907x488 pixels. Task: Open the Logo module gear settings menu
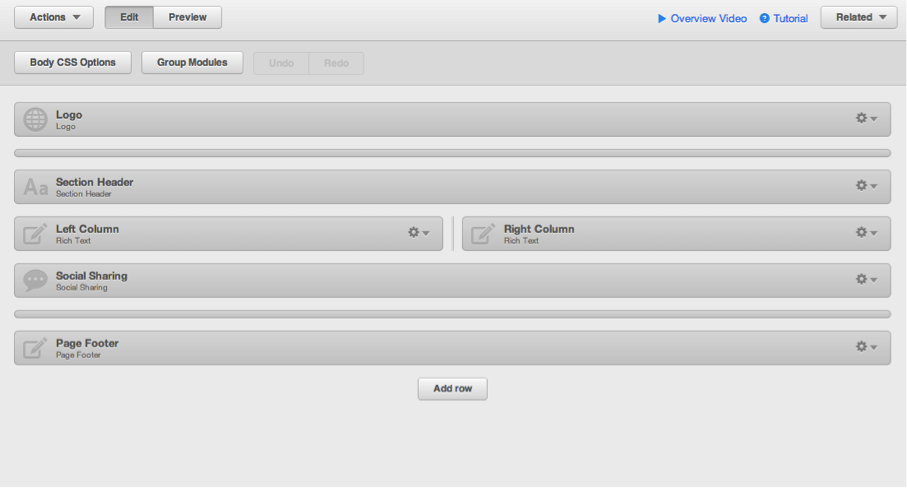click(x=866, y=119)
